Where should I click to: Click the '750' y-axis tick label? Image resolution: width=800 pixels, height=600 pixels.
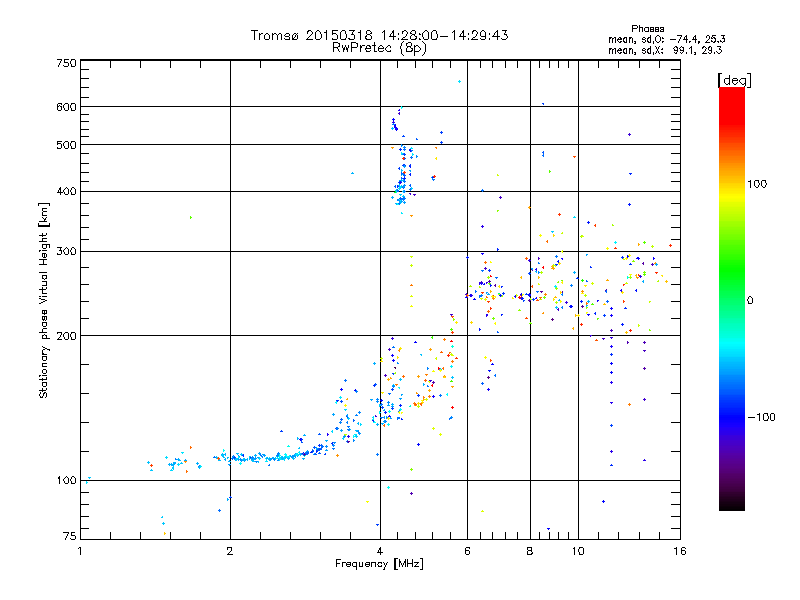(x=67, y=63)
